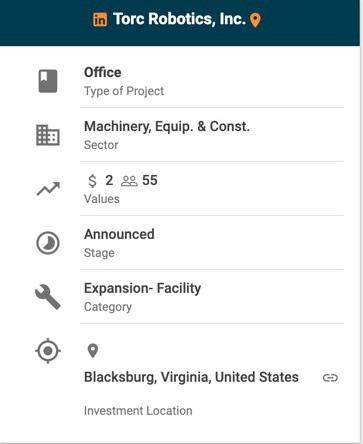This screenshot has width=363, height=444.
Task: Click the dollar sign investment value icon
Action: 92,181
